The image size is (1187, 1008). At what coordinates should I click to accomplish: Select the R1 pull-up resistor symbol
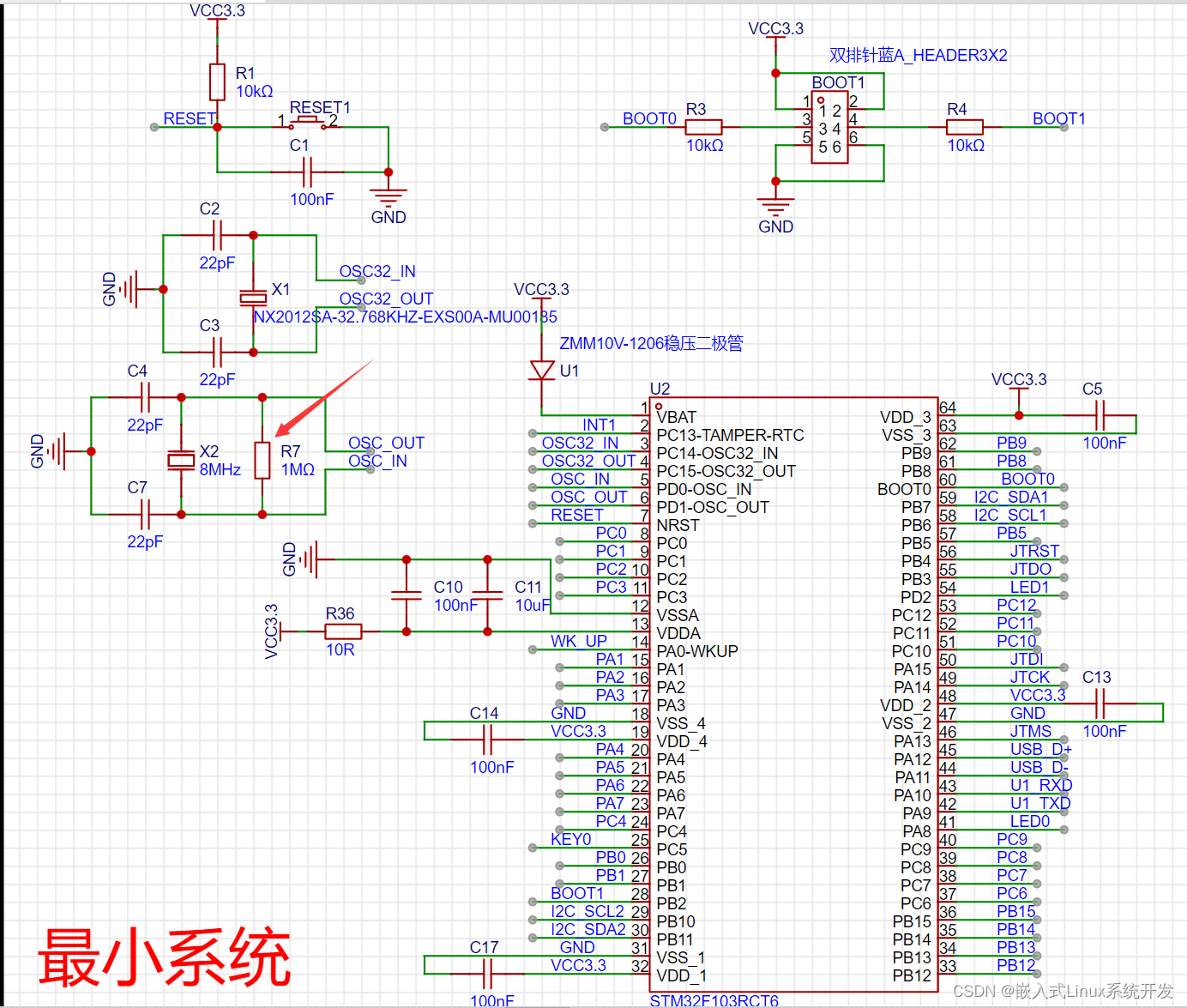pos(217,82)
